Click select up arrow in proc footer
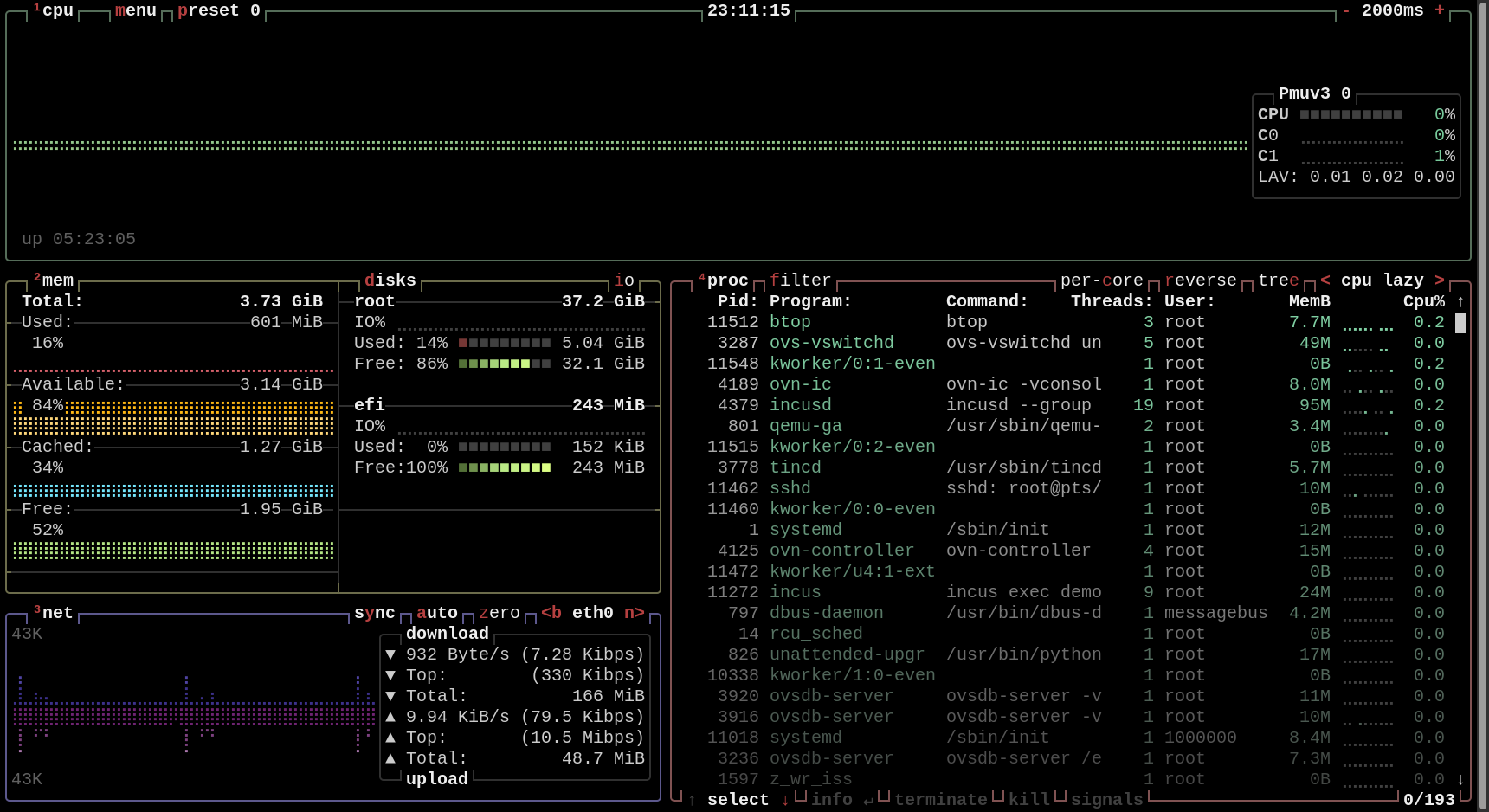Image resolution: width=1489 pixels, height=812 pixels. click(692, 800)
